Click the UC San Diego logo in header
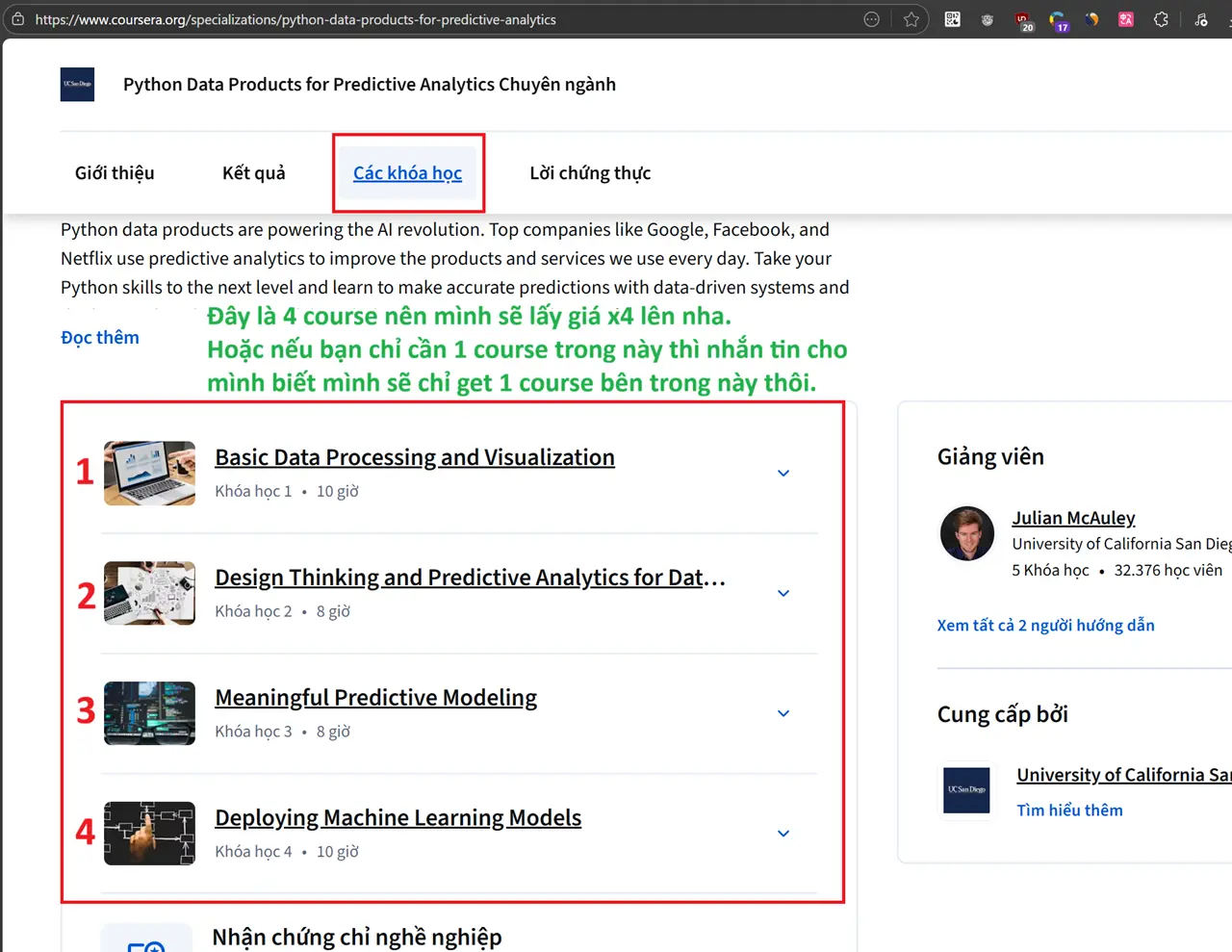1232x952 pixels. point(77,85)
